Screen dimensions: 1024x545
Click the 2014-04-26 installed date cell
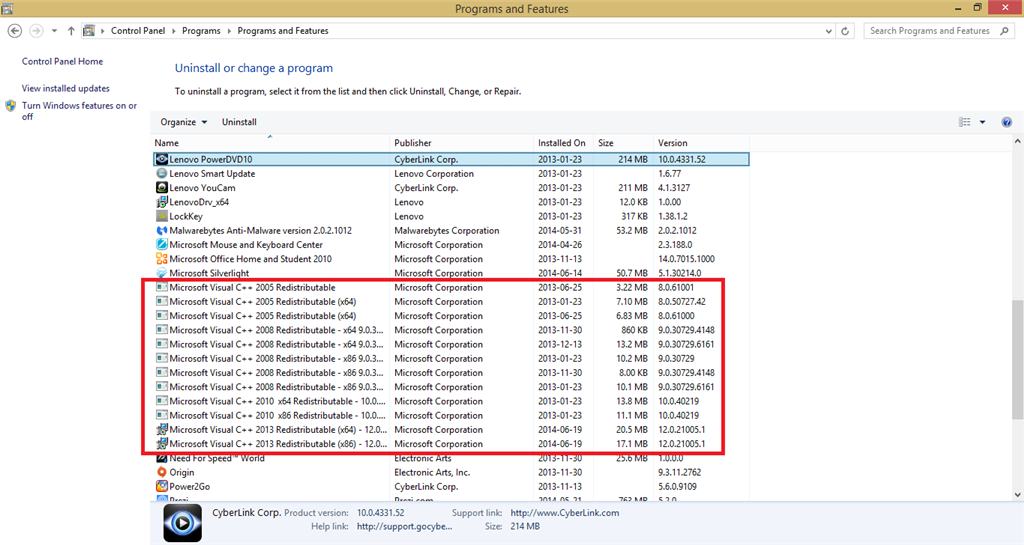(x=560, y=245)
